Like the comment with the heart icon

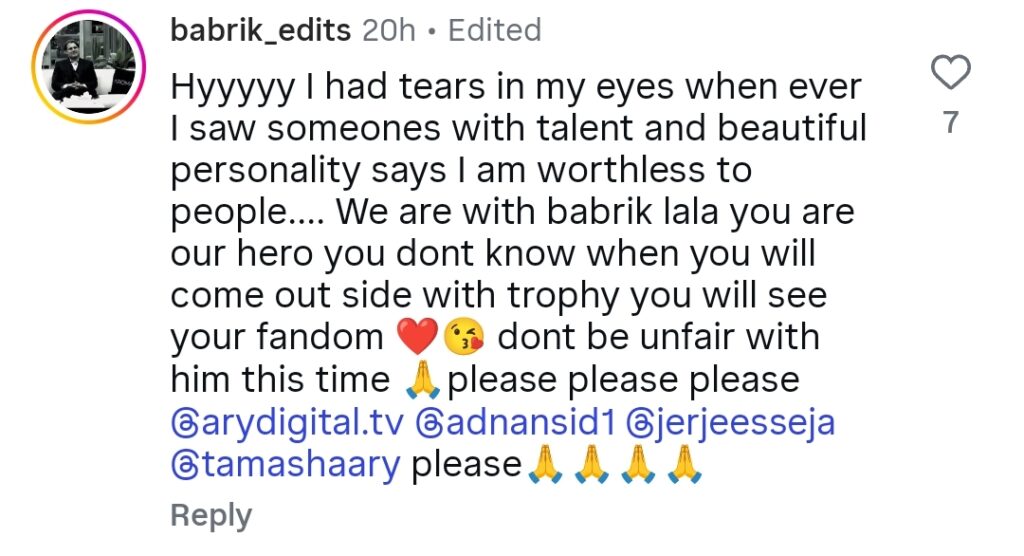(950, 72)
